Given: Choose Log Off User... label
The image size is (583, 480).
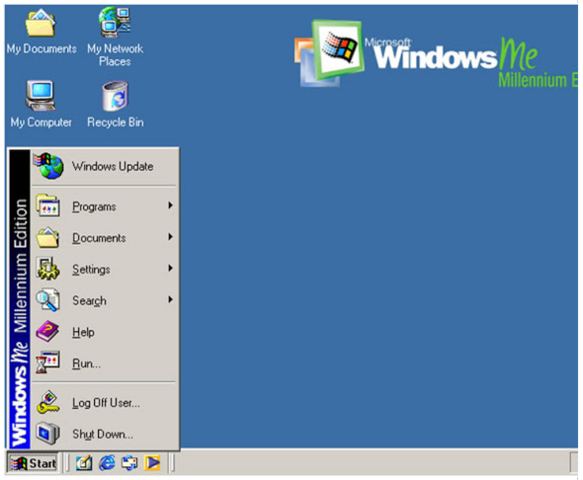Looking at the screenshot, I should pyautogui.click(x=106, y=403).
